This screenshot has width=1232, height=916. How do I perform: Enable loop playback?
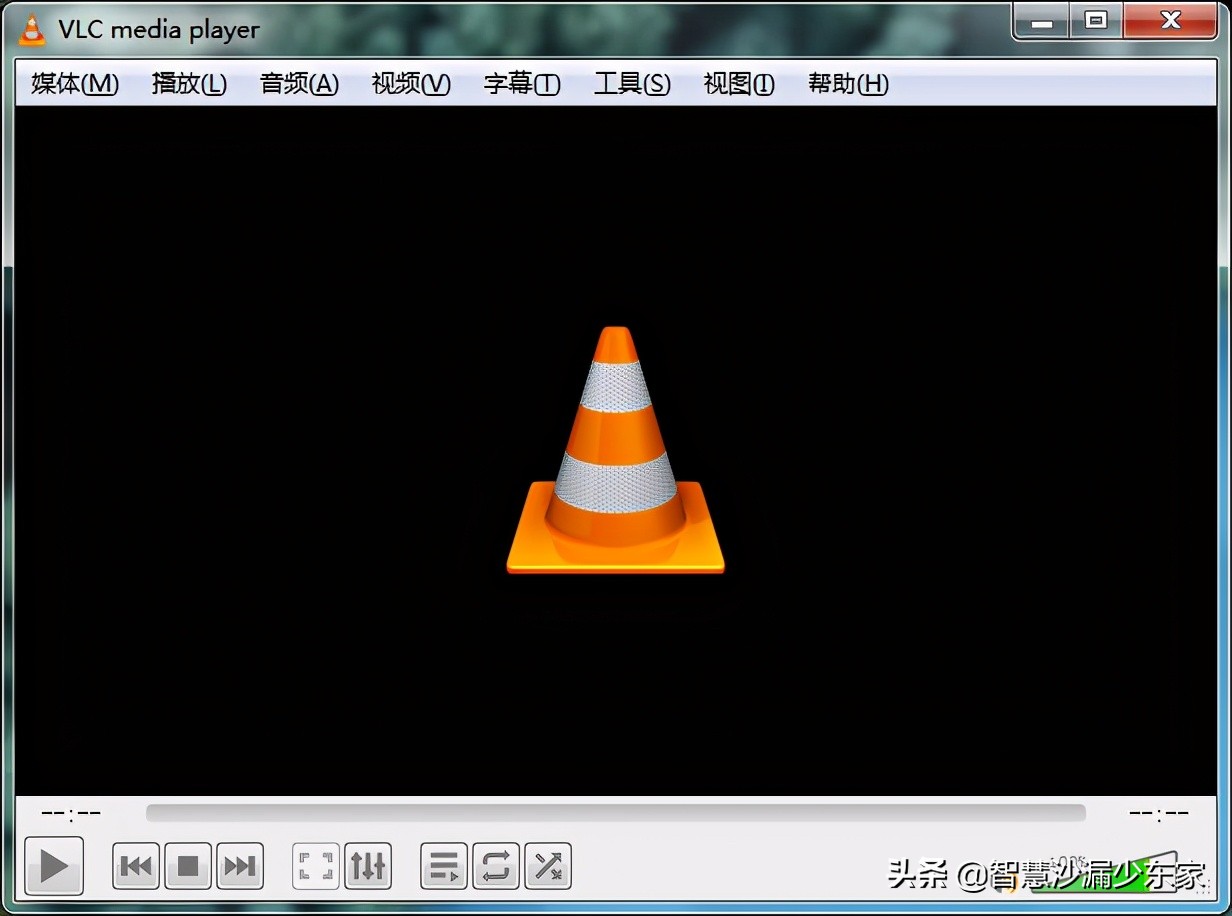495,867
